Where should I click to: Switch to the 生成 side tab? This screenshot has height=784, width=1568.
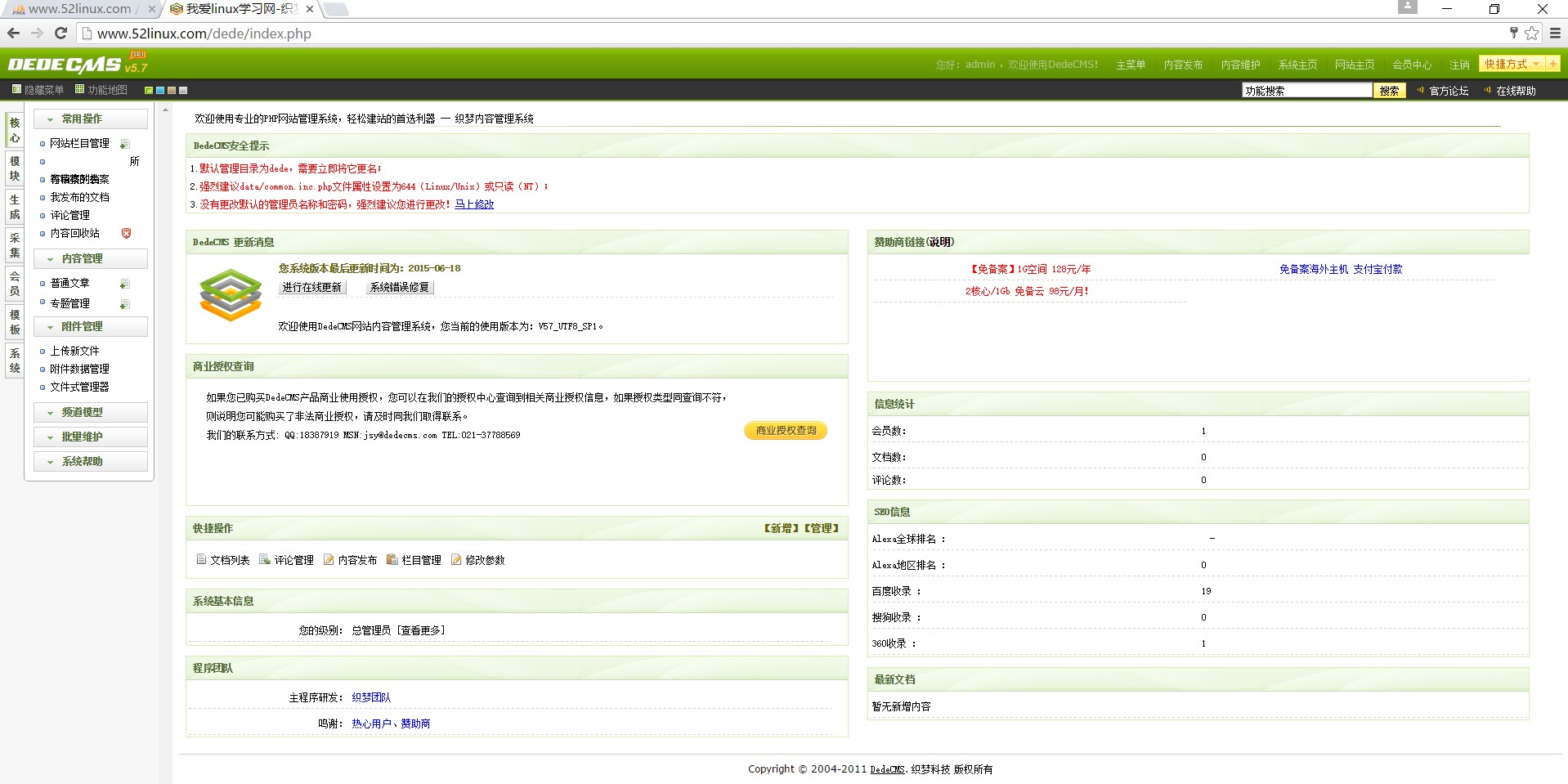point(15,207)
